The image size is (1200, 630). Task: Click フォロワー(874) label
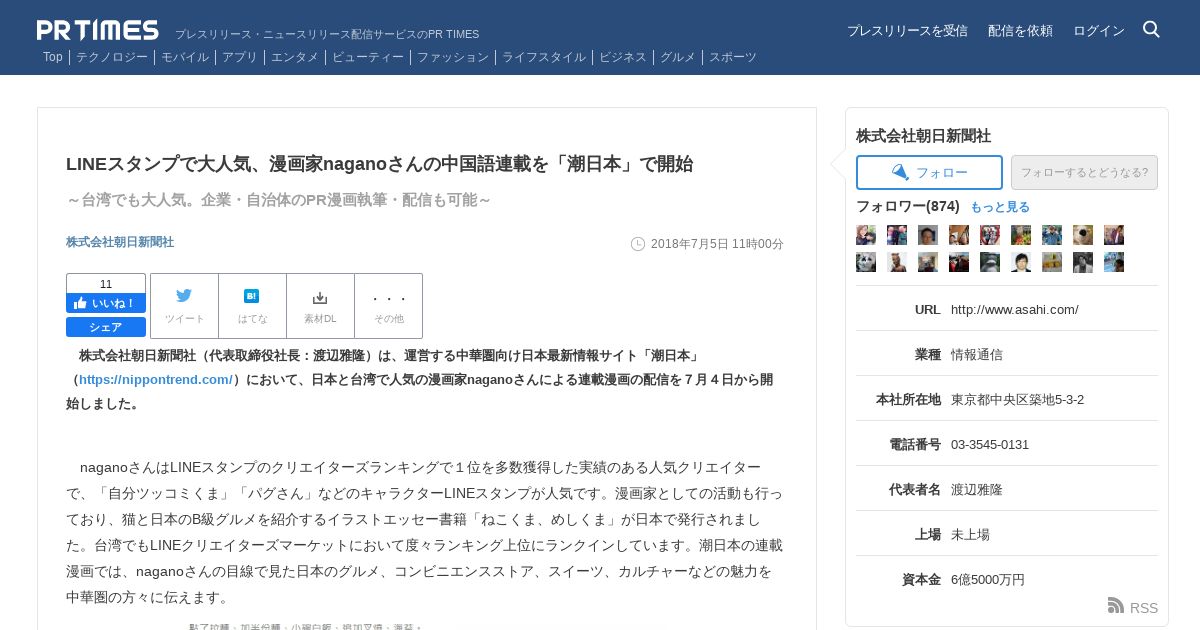tap(908, 206)
